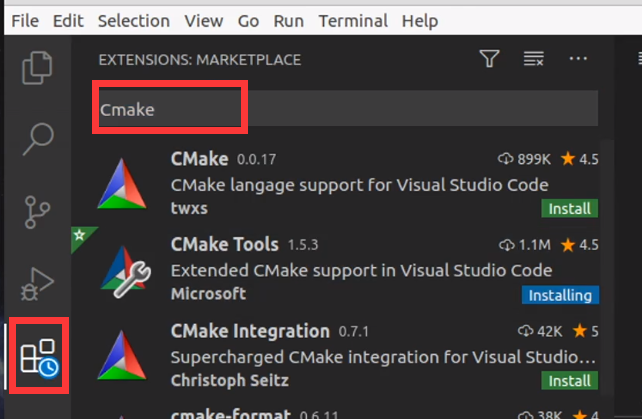The image size is (642, 419).
Task: Open the Explorer view in activity bar
Action: coord(37,68)
